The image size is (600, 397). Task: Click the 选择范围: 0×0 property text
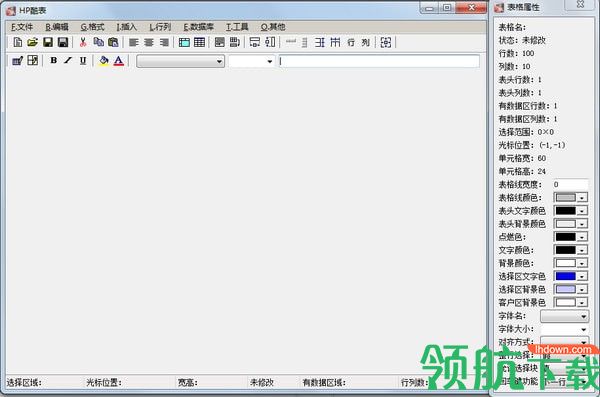[x=526, y=132]
